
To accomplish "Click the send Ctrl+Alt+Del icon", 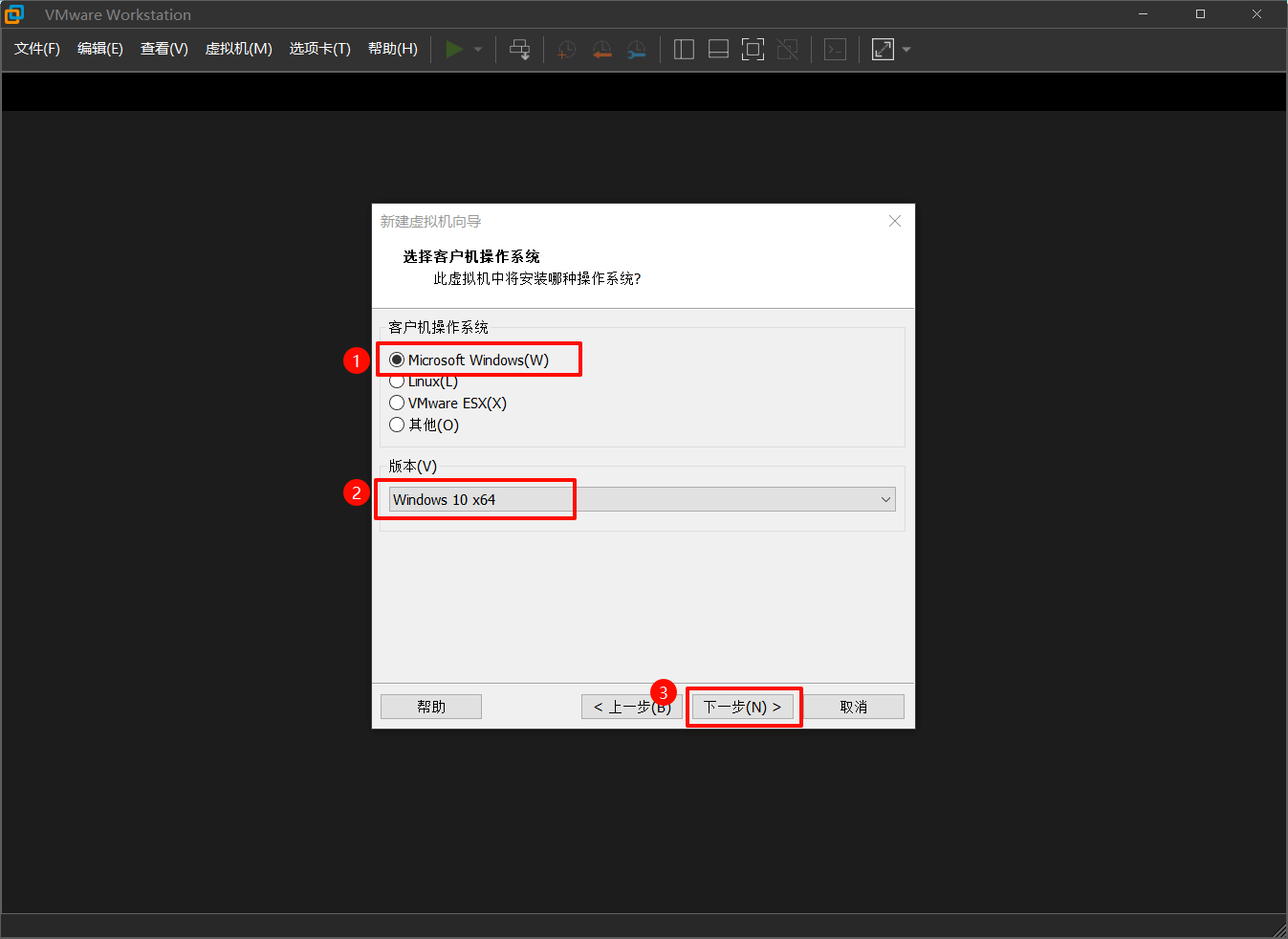I will pos(519,50).
